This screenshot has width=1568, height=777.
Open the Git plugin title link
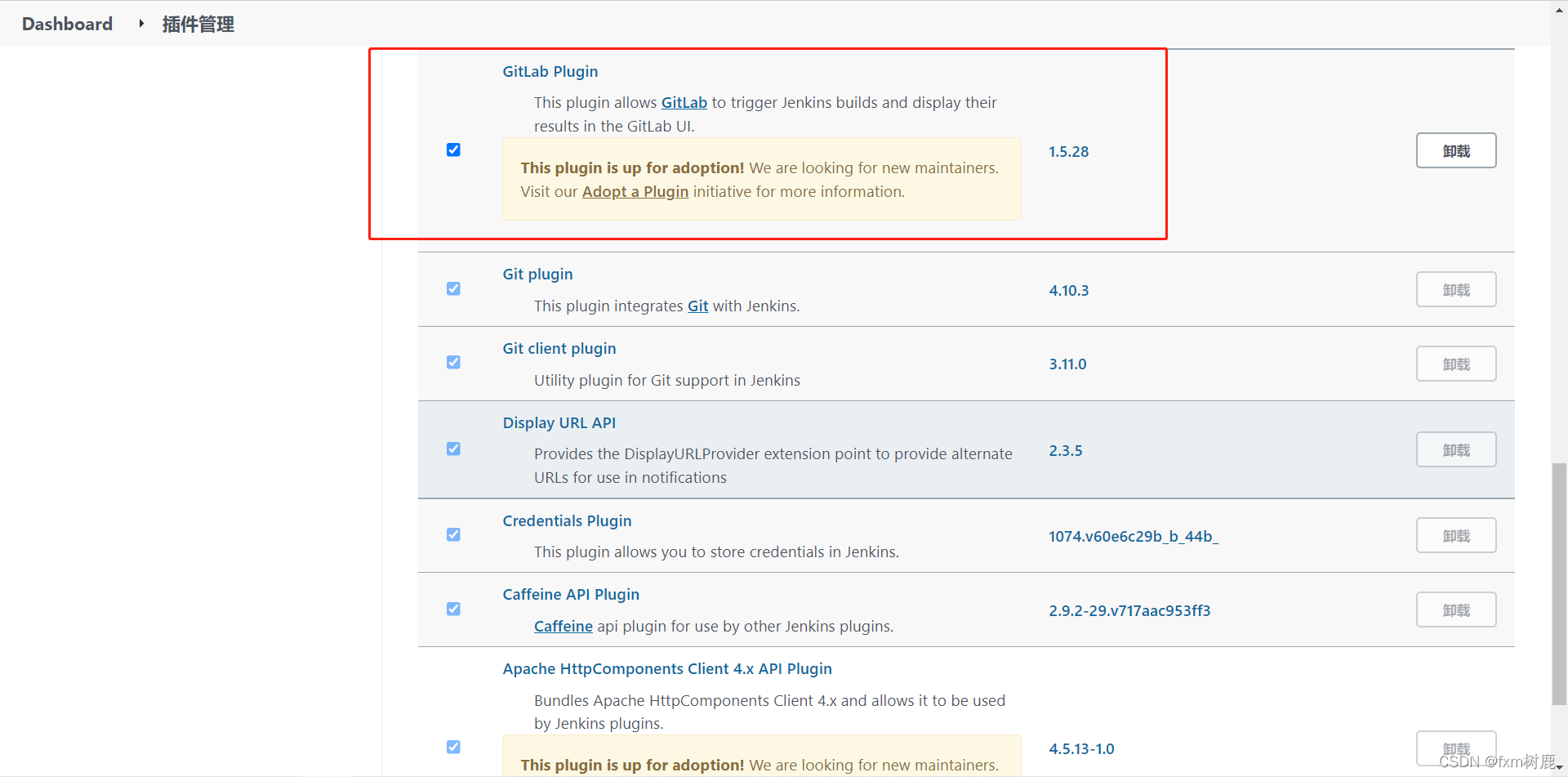click(537, 274)
